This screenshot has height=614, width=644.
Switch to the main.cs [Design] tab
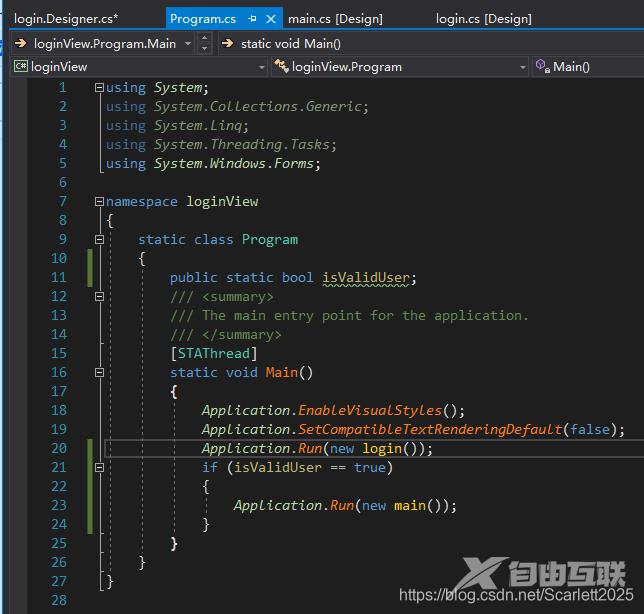pyautogui.click(x=335, y=19)
